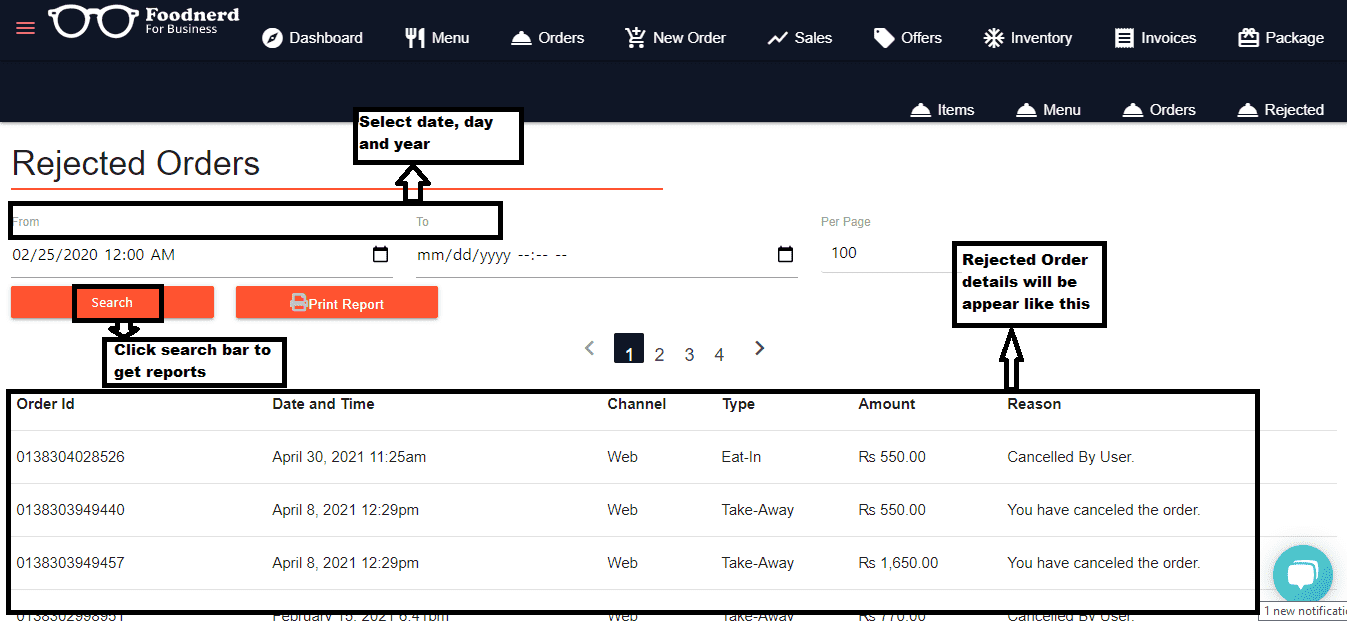The height and width of the screenshot is (621, 1347).
Task: Click the Inventory snowflake icon
Action: [x=993, y=38]
